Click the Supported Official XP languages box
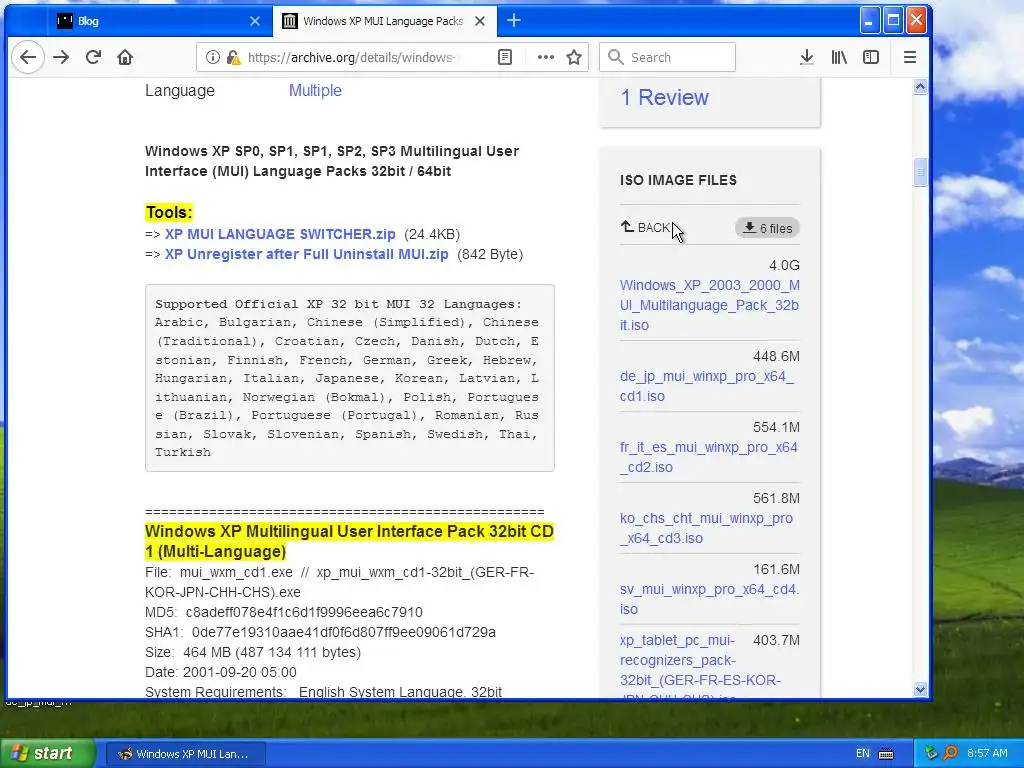This screenshot has height=768, width=1024. 349,377
